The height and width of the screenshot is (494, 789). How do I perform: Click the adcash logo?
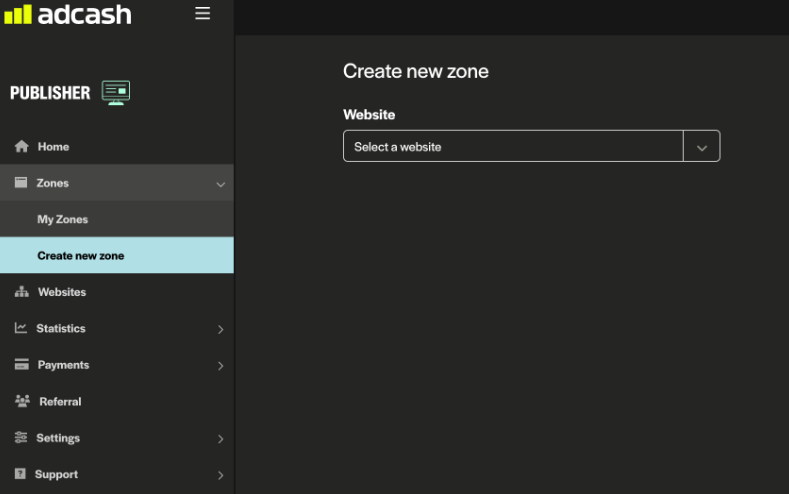68,15
